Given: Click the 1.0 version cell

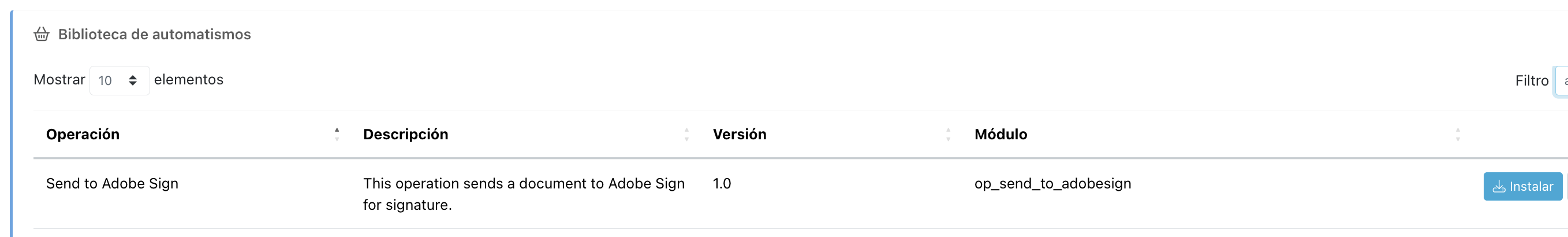Looking at the screenshot, I should click(x=722, y=183).
